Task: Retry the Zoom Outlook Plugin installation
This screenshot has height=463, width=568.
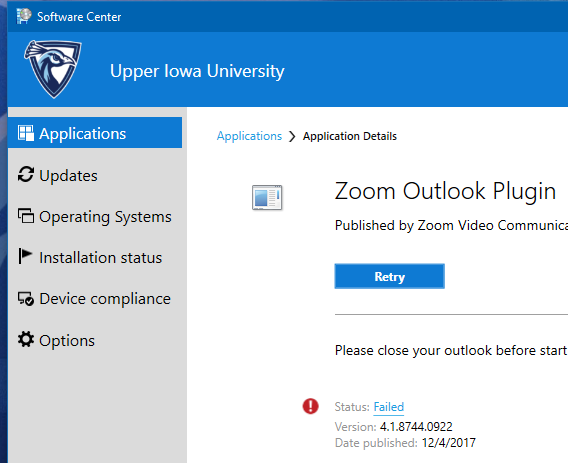Action: (x=389, y=276)
